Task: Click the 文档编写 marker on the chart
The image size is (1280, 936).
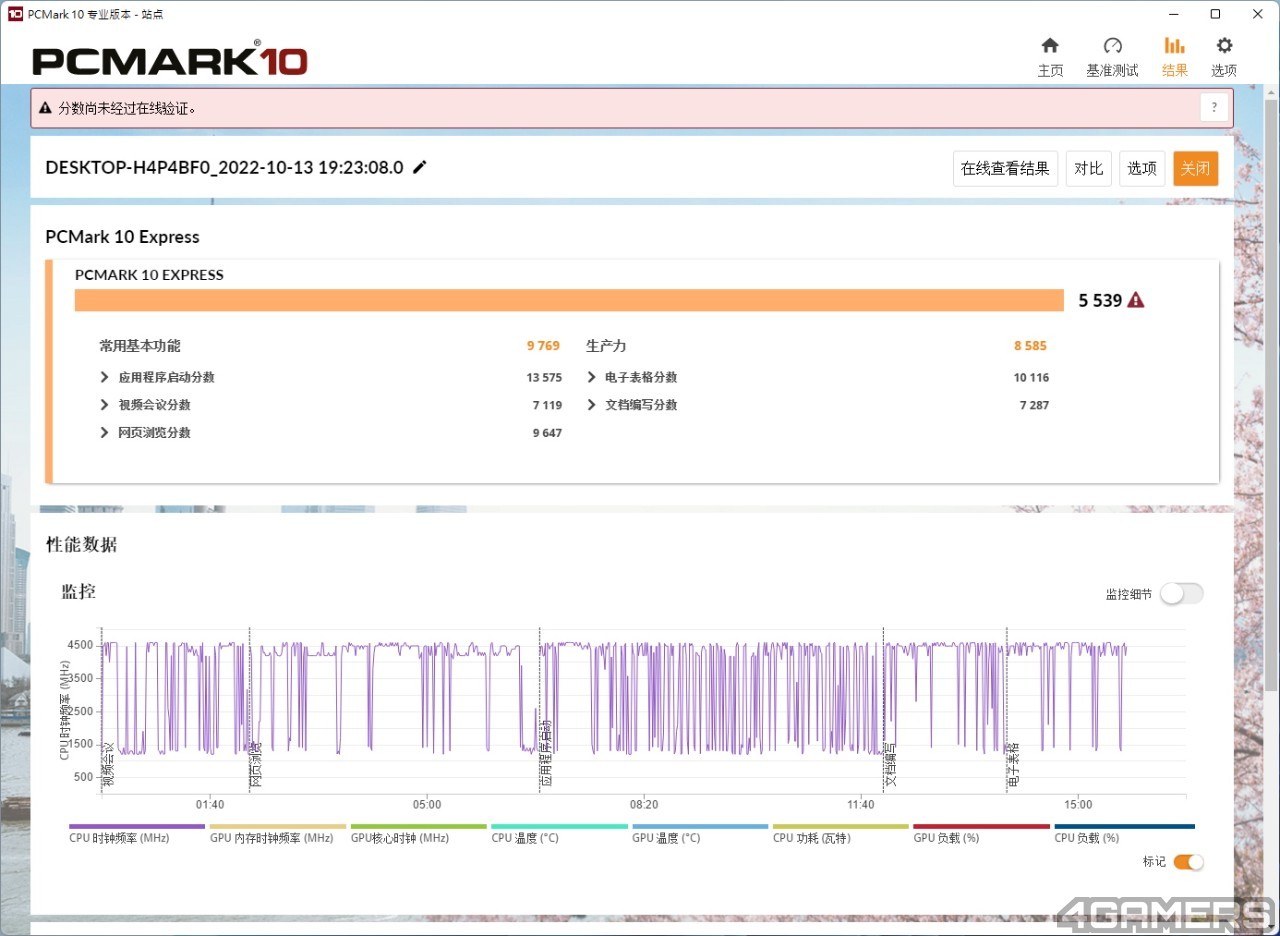Action: coord(890,763)
